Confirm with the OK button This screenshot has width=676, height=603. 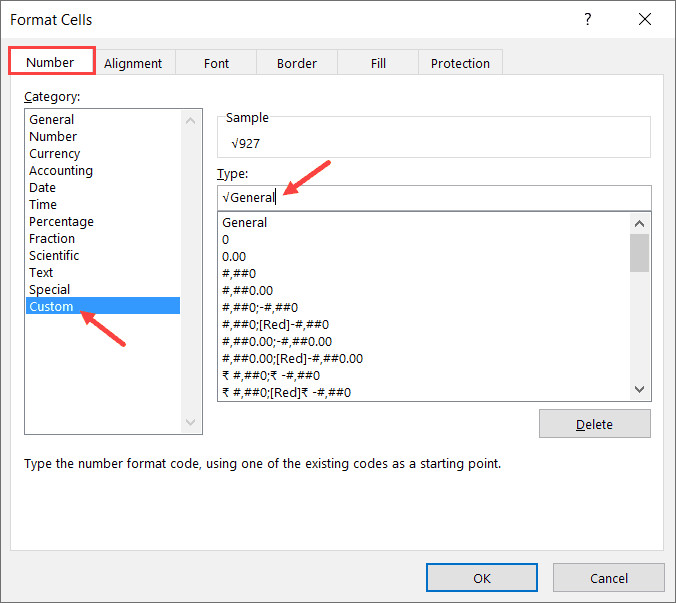click(481, 578)
